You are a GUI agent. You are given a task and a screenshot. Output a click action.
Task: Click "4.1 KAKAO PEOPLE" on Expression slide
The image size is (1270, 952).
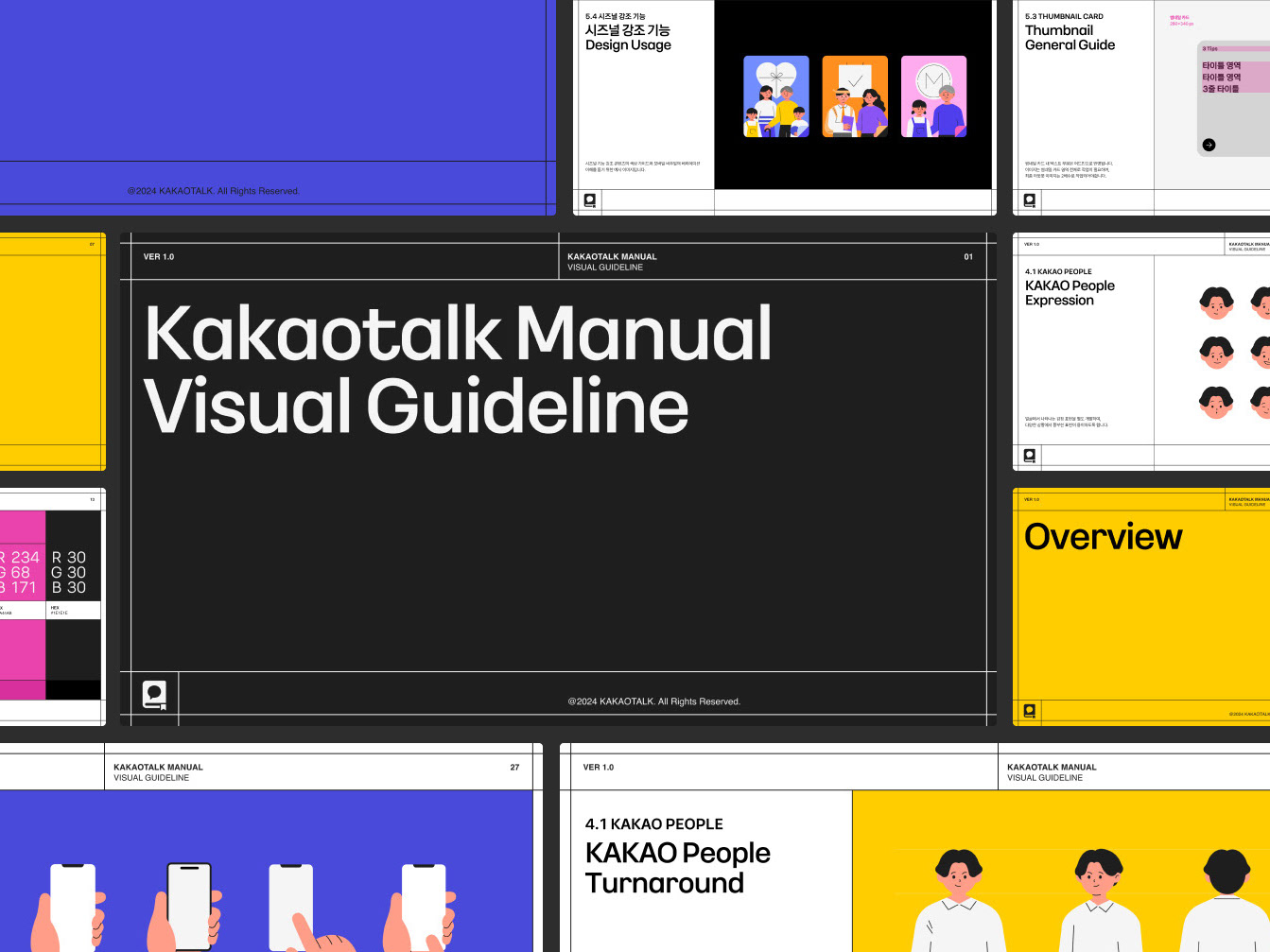1058,271
